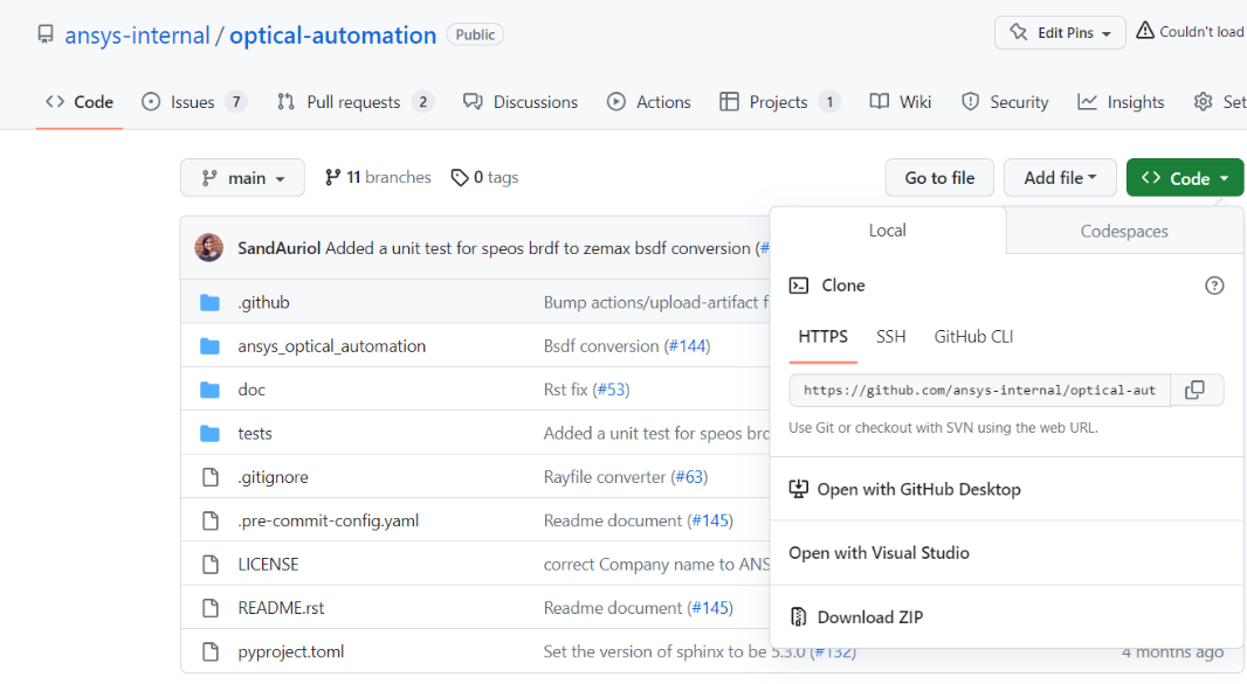Image resolution: width=1247 pixels, height=684 pixels.
Task: Open the Rayfile converter commit message
Action: pos(605,477)
